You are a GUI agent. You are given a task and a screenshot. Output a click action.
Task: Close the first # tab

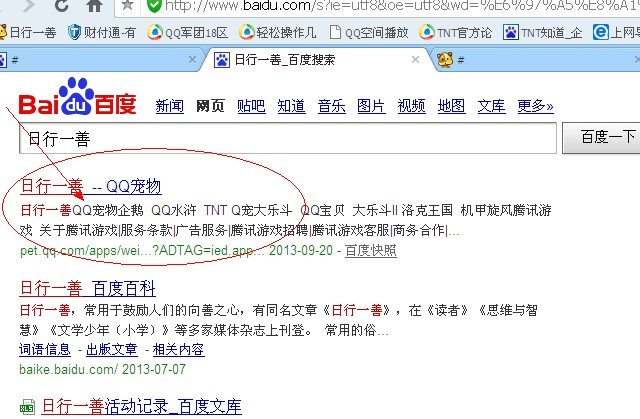192,60
